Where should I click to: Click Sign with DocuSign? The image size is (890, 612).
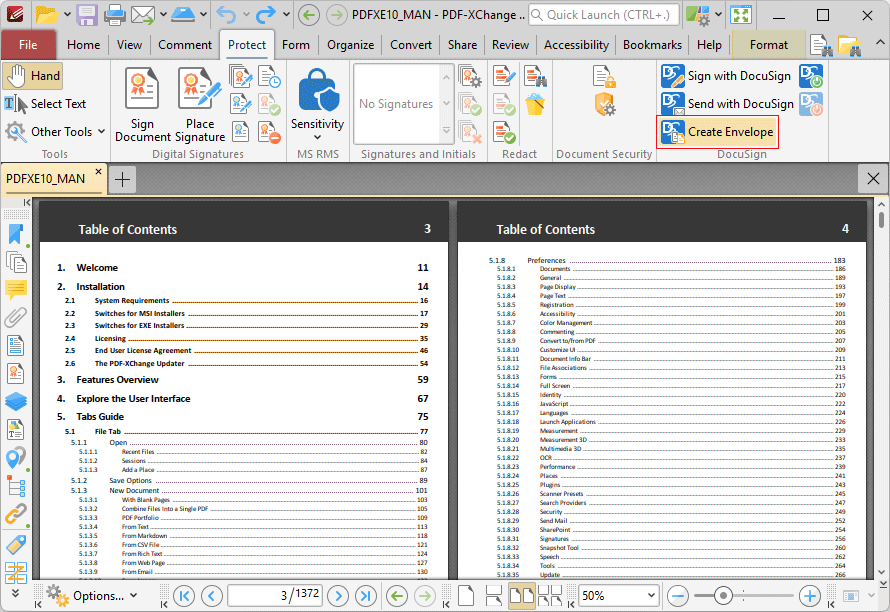(726, 76)
